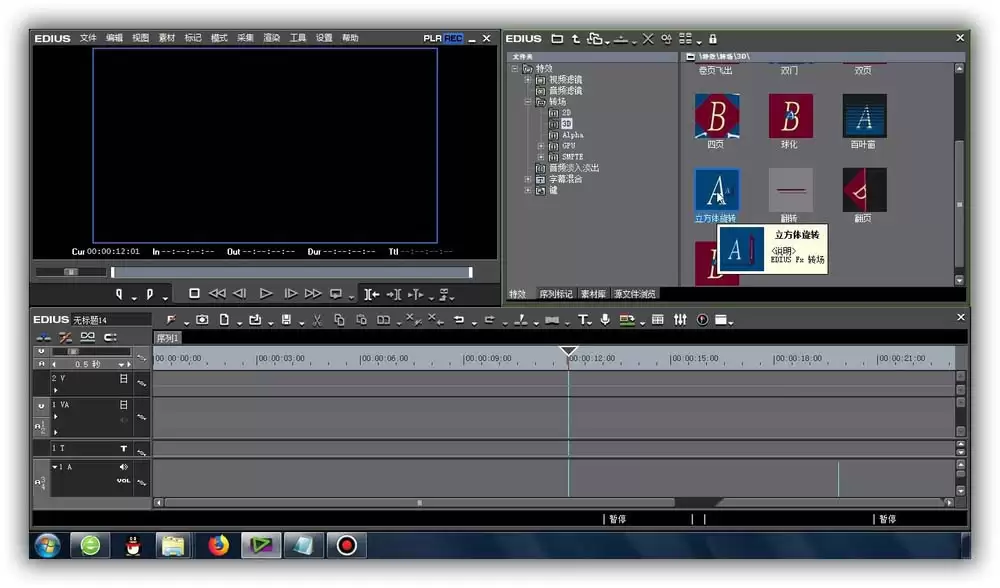Click the microphone voice-over icon
The image size is (1000, 588).
coord(605,320)
